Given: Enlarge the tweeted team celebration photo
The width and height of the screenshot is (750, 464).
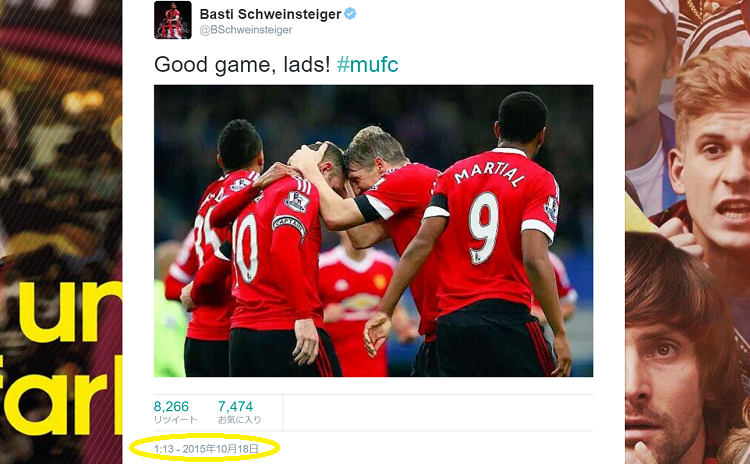Looking at the screenshot, I should [373, 231].
